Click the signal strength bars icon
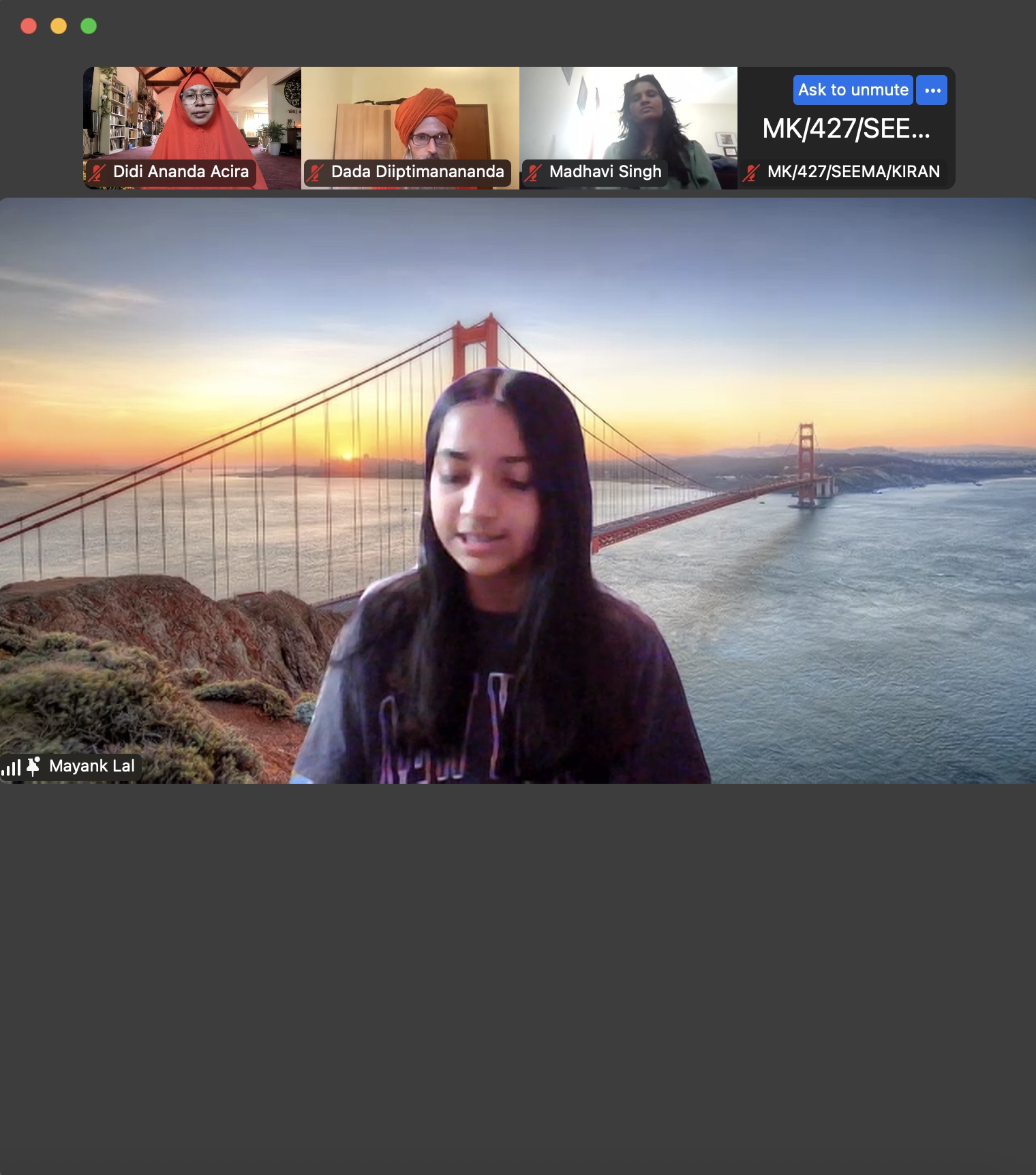This screenshot has height=1175, width=1036. point(12,767)
